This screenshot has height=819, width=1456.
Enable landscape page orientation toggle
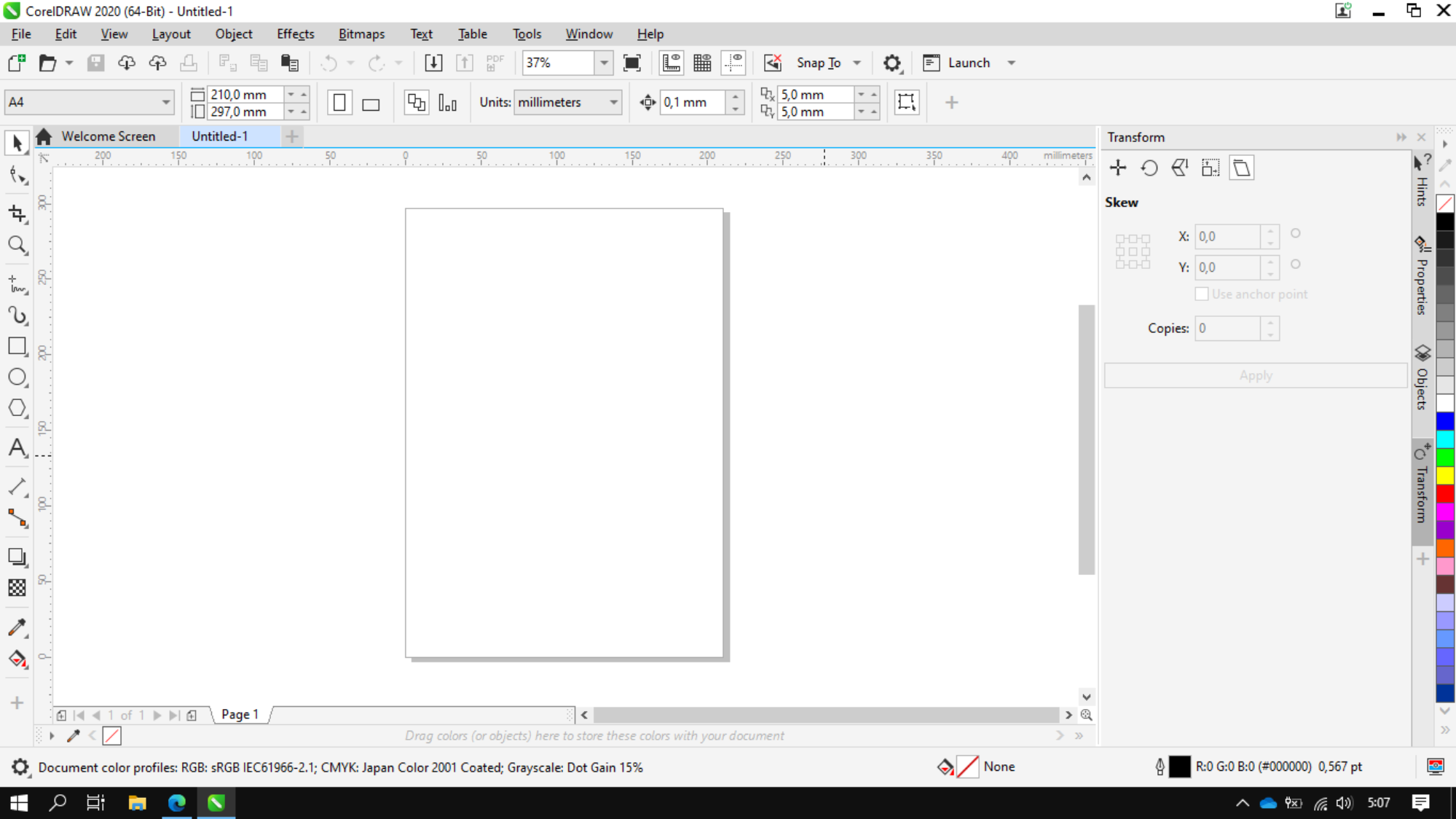pos(371,102)
